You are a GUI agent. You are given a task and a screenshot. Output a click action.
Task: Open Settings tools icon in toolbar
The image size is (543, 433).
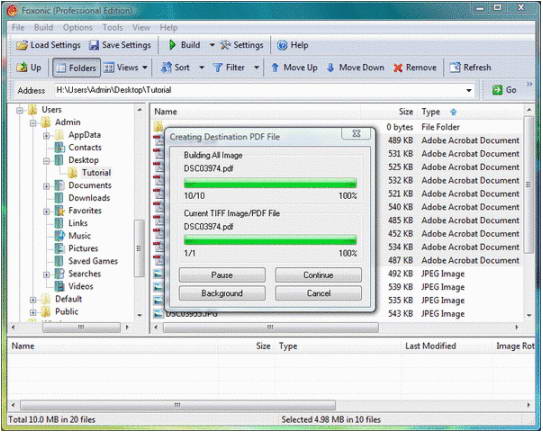click(225, 45)
